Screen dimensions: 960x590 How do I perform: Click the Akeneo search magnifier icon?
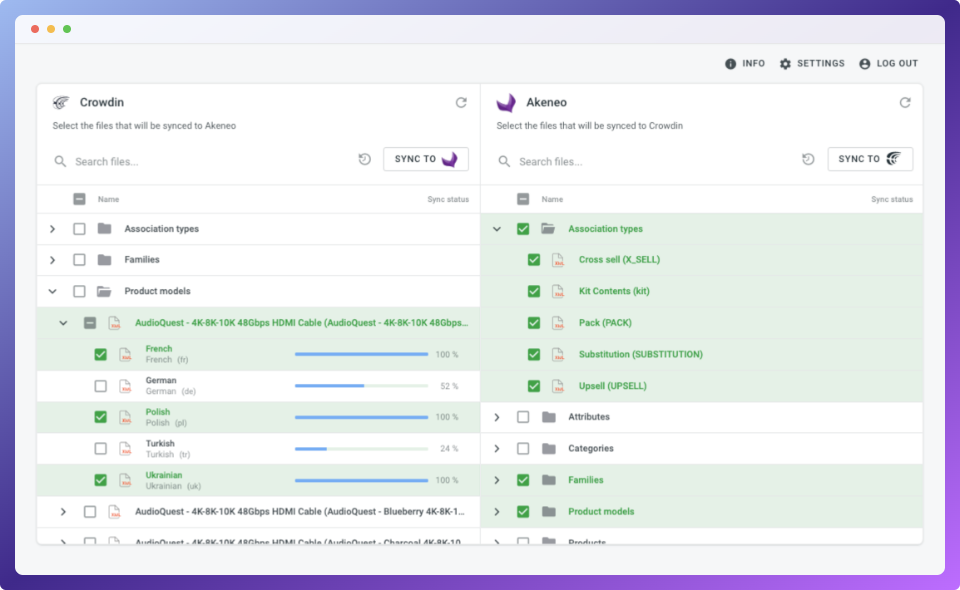click(x=504, y=162)
